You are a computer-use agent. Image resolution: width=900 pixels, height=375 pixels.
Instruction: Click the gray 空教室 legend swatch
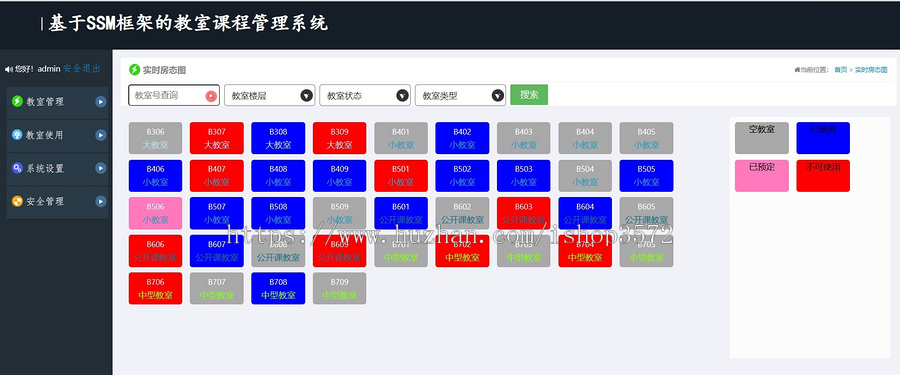click(762, 138)
